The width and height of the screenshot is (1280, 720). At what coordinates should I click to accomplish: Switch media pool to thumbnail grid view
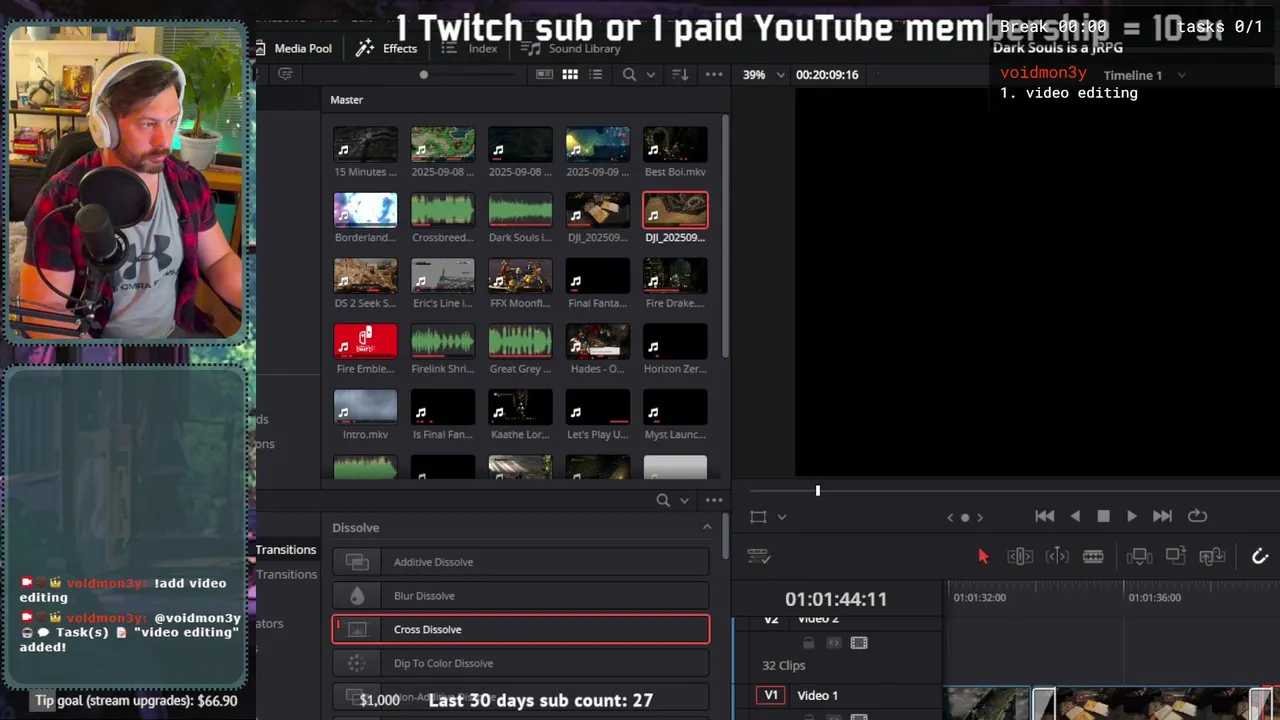[570, 74]
